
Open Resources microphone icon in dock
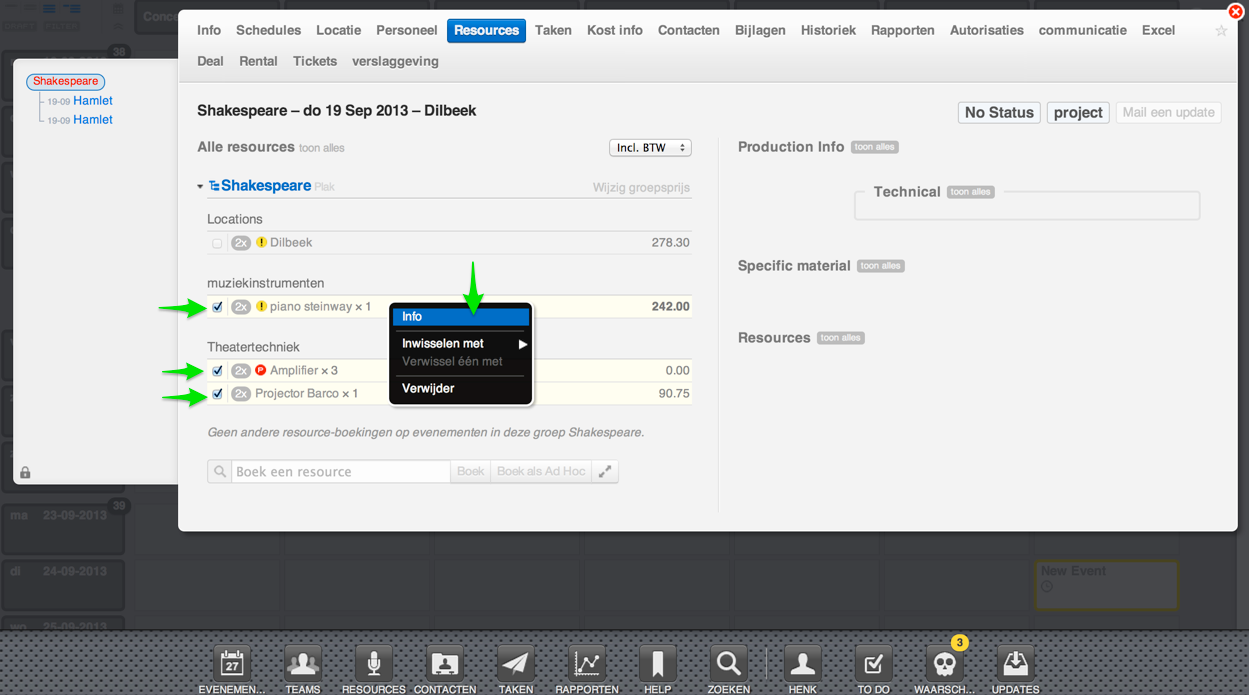point(373,664)
